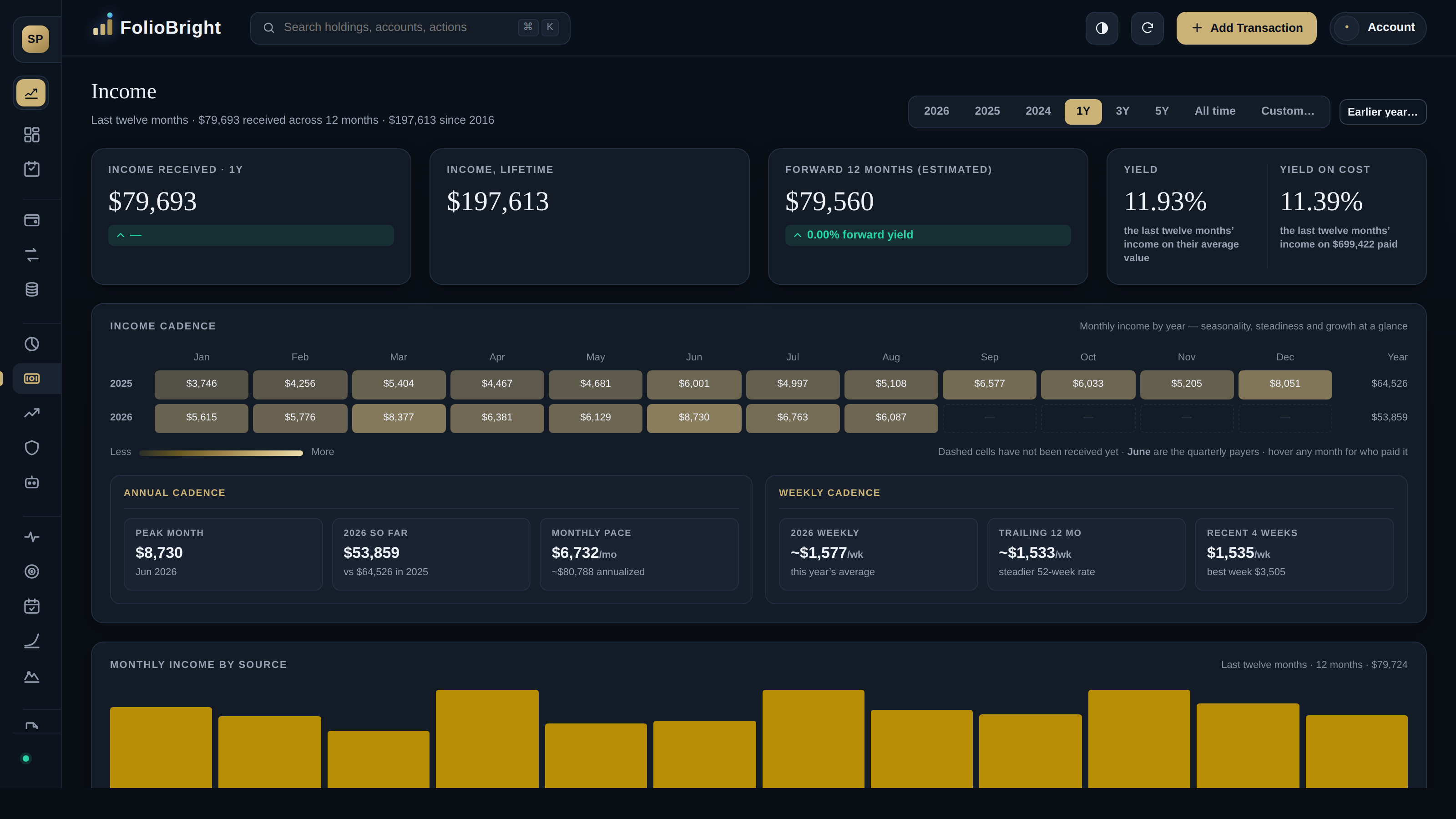Open the area chart sidebar icon
The height and width of the screenshot is (819, 1456).
(x=32, y=676)
